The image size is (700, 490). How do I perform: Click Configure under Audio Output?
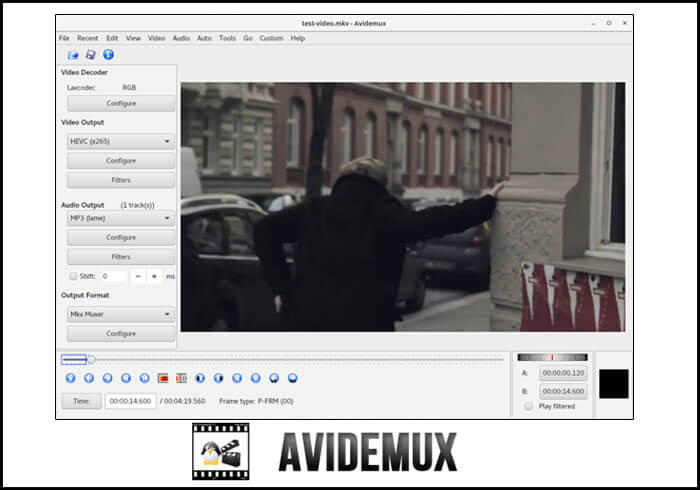pos(121,237)
